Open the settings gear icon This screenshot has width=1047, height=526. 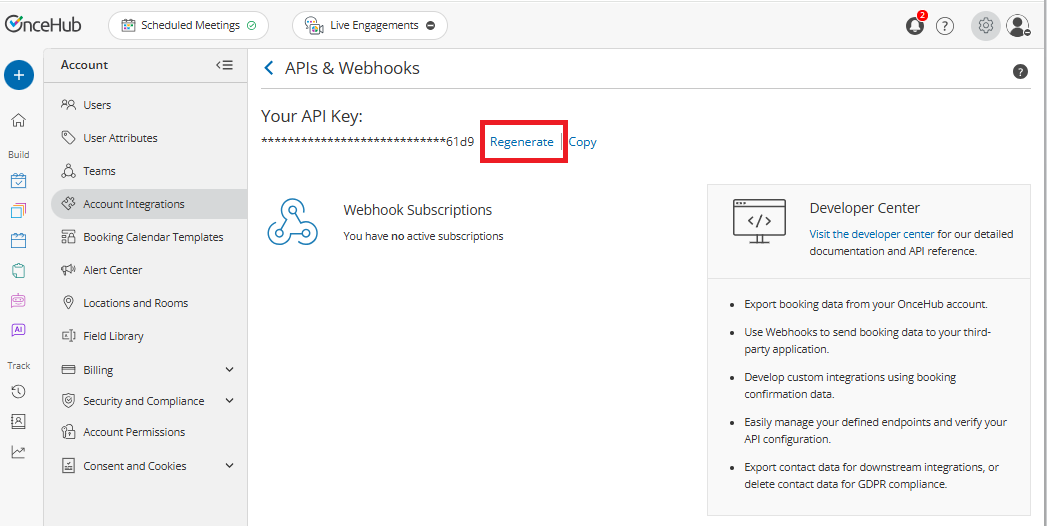click(985, 26)
